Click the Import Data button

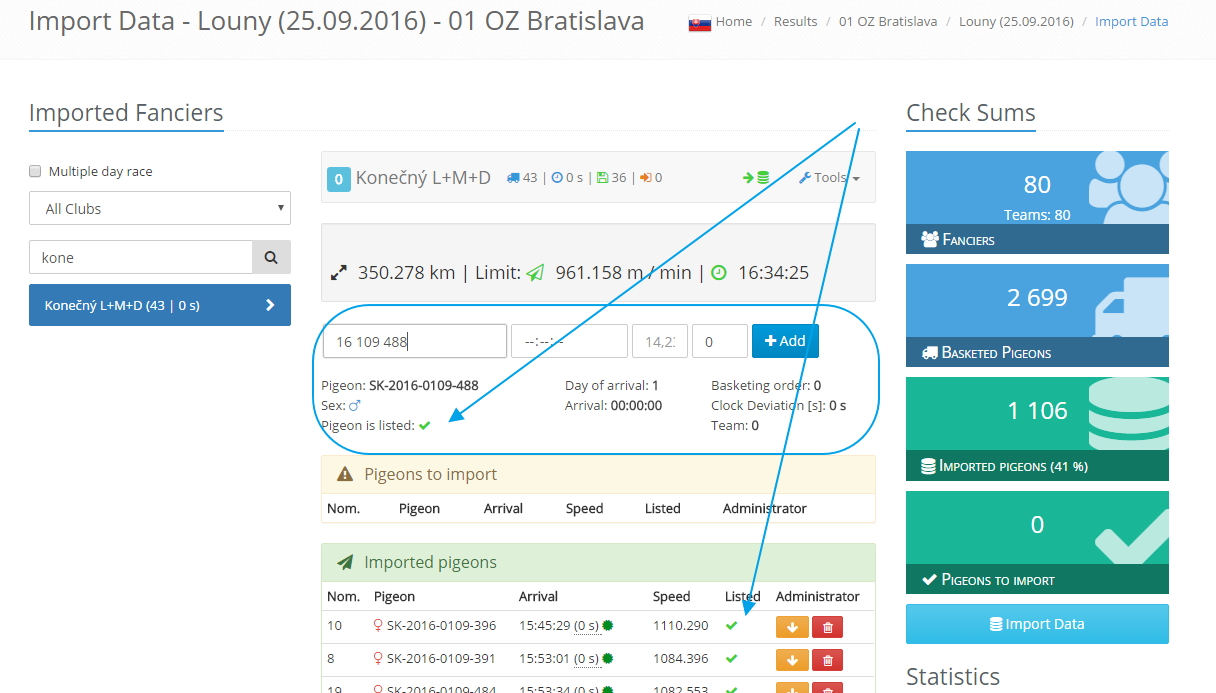click(x=1037, y=624)
